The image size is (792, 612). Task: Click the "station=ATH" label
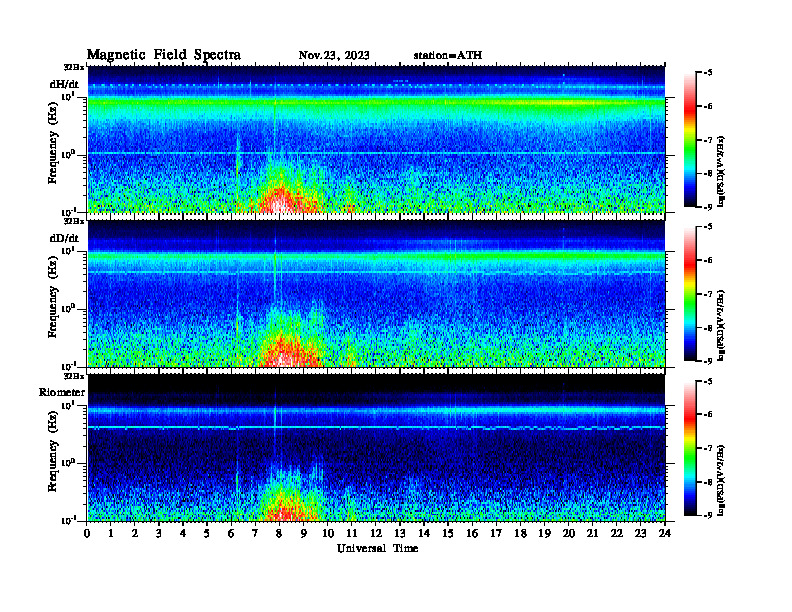point(448,56)
